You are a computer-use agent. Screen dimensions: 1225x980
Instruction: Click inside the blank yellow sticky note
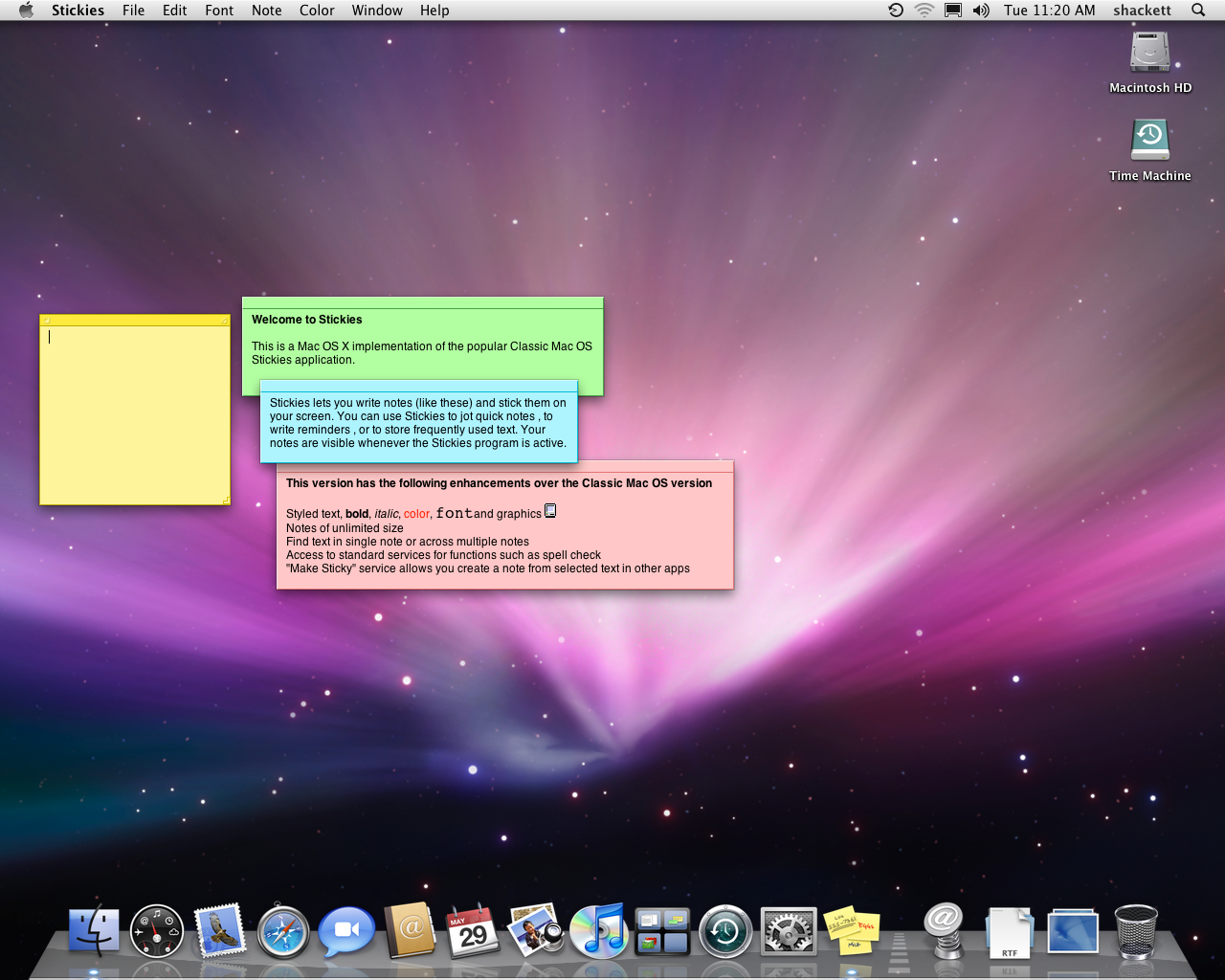click(x=134, y=421)
